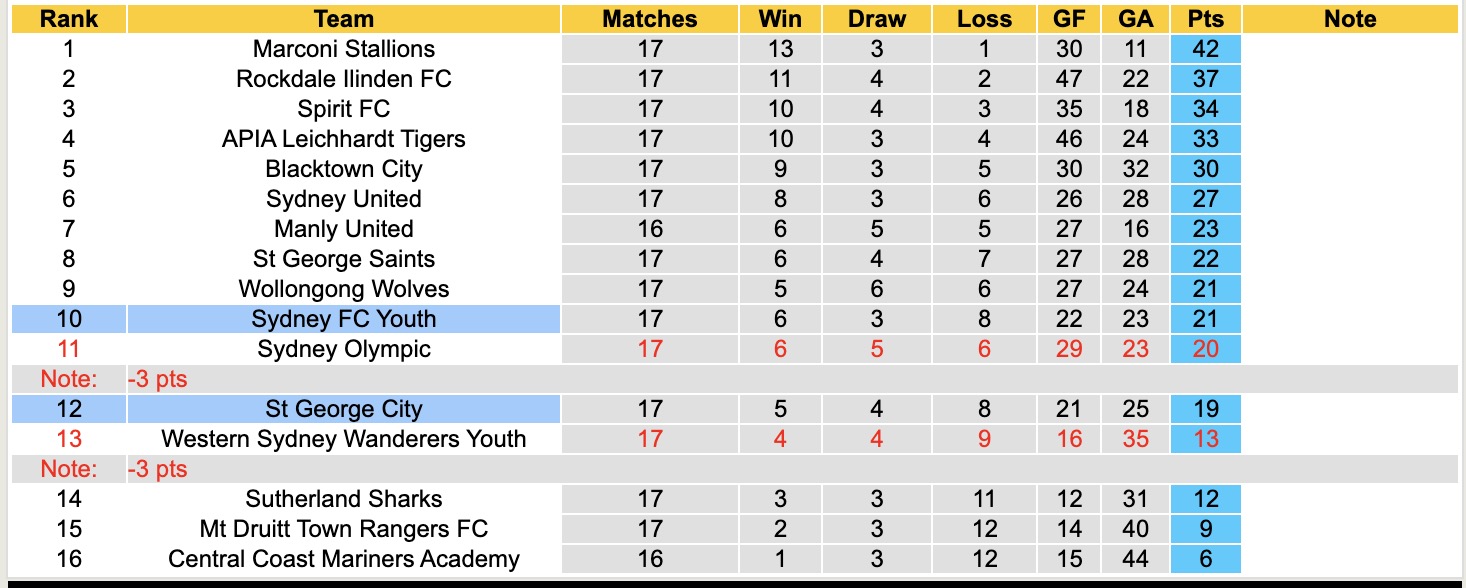Open the Marconi Stallions team name
This screenshot has height=588, width=1466.
(x=343, y=49)
